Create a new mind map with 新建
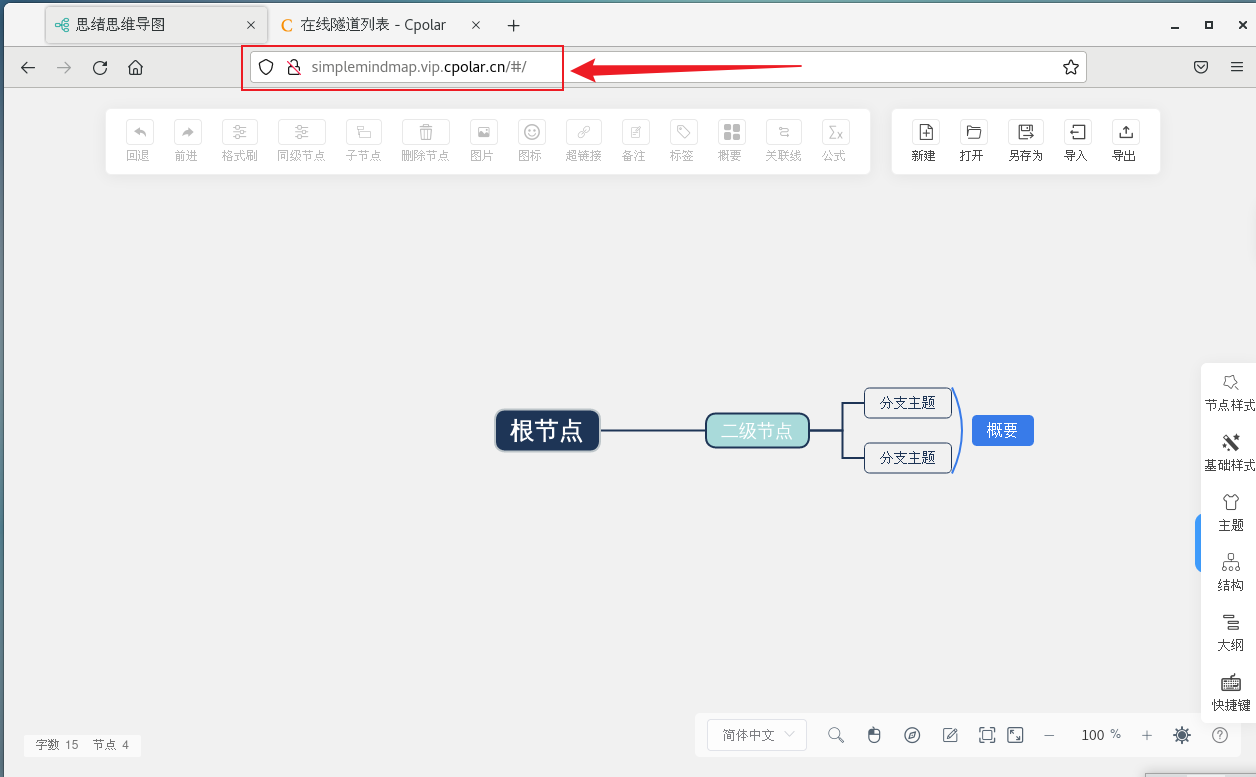 [x=924, y=139]
